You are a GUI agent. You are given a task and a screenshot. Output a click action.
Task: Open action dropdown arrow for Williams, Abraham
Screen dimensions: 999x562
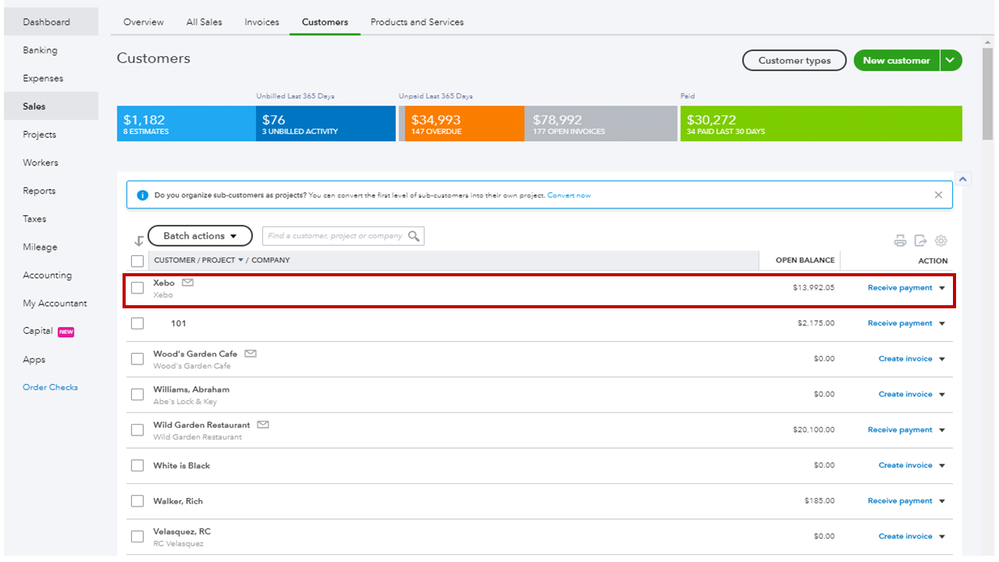click(x=942, y=394)
